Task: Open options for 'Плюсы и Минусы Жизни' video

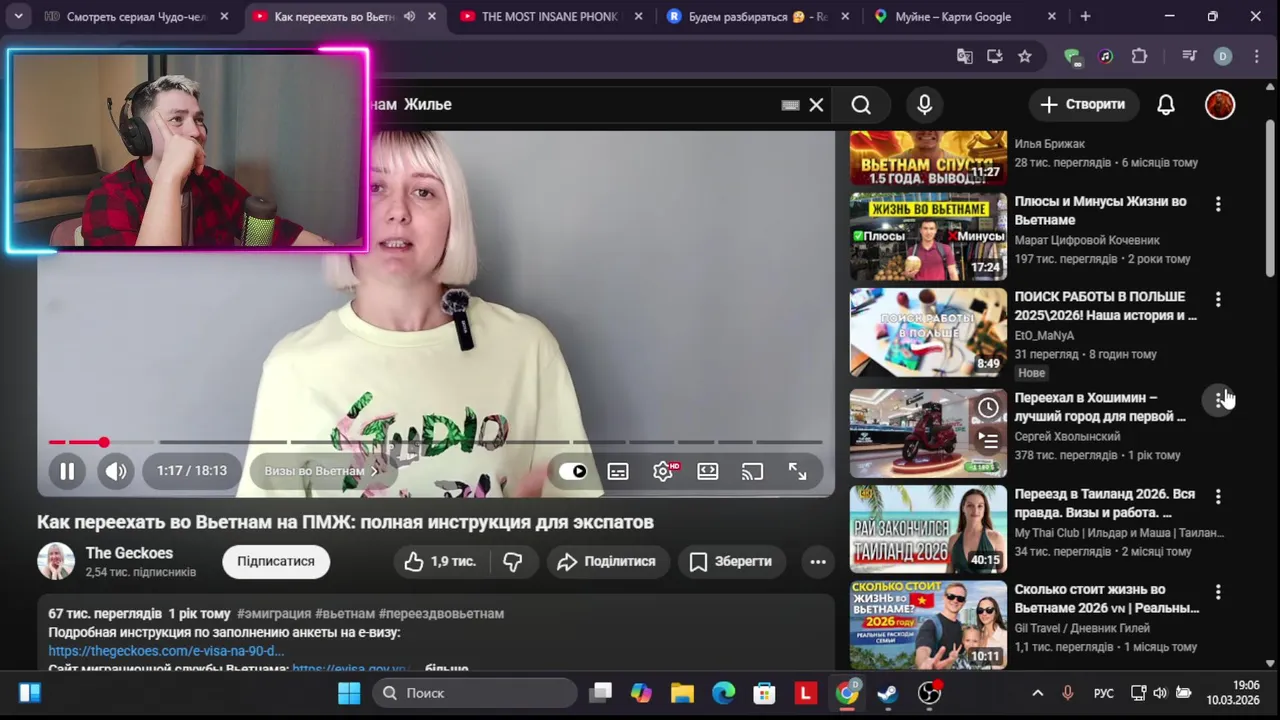Action: coord(1218,204)
